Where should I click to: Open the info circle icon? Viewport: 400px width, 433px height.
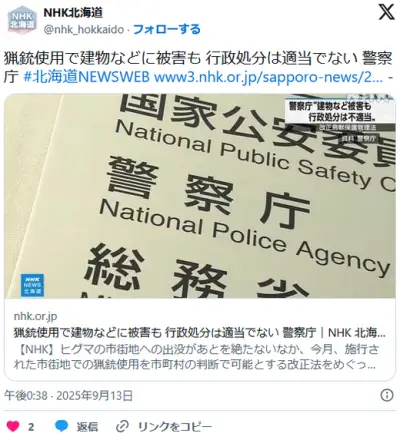pyautogui.click(x=387, y=395)
